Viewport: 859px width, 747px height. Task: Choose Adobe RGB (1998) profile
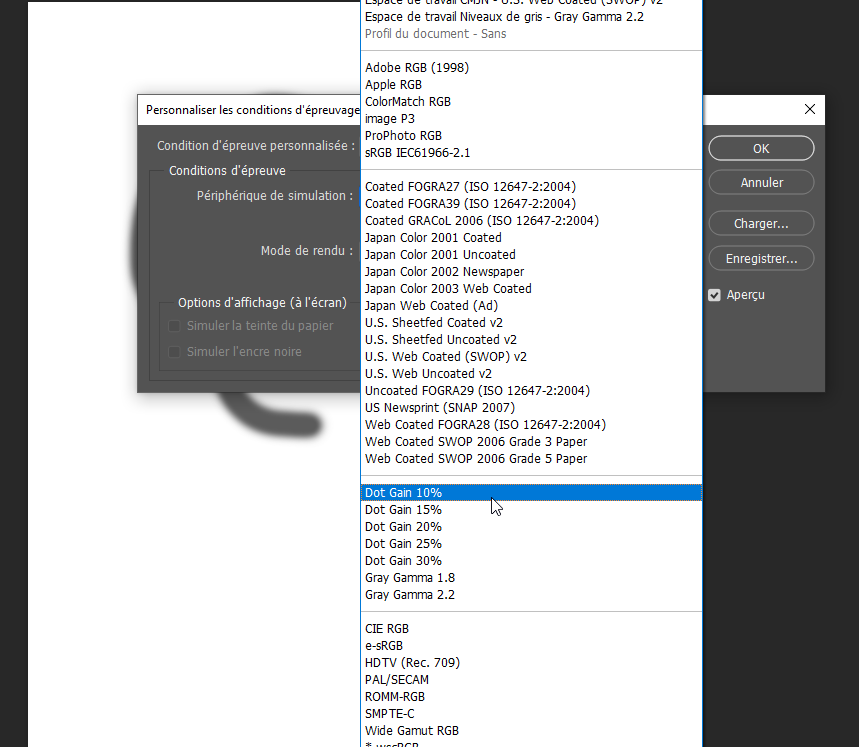pyautogui.click(x=416, y=68)
